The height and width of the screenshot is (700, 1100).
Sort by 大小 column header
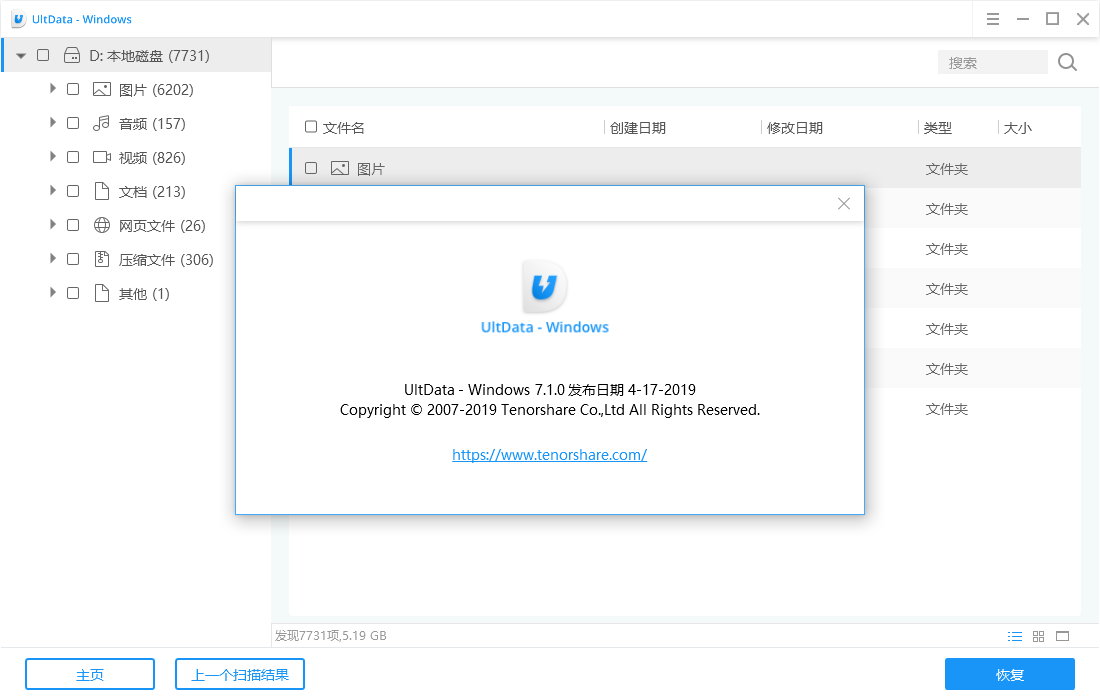click(1018, 128)
